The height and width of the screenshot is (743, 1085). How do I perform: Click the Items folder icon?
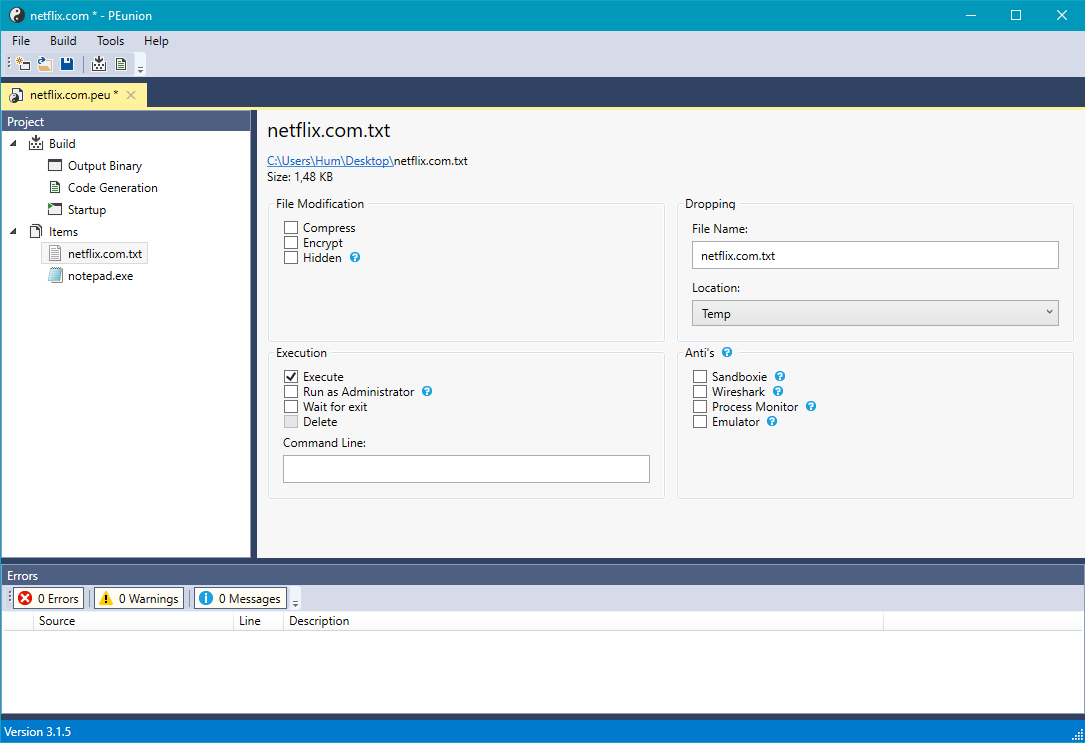pos(36,231)
